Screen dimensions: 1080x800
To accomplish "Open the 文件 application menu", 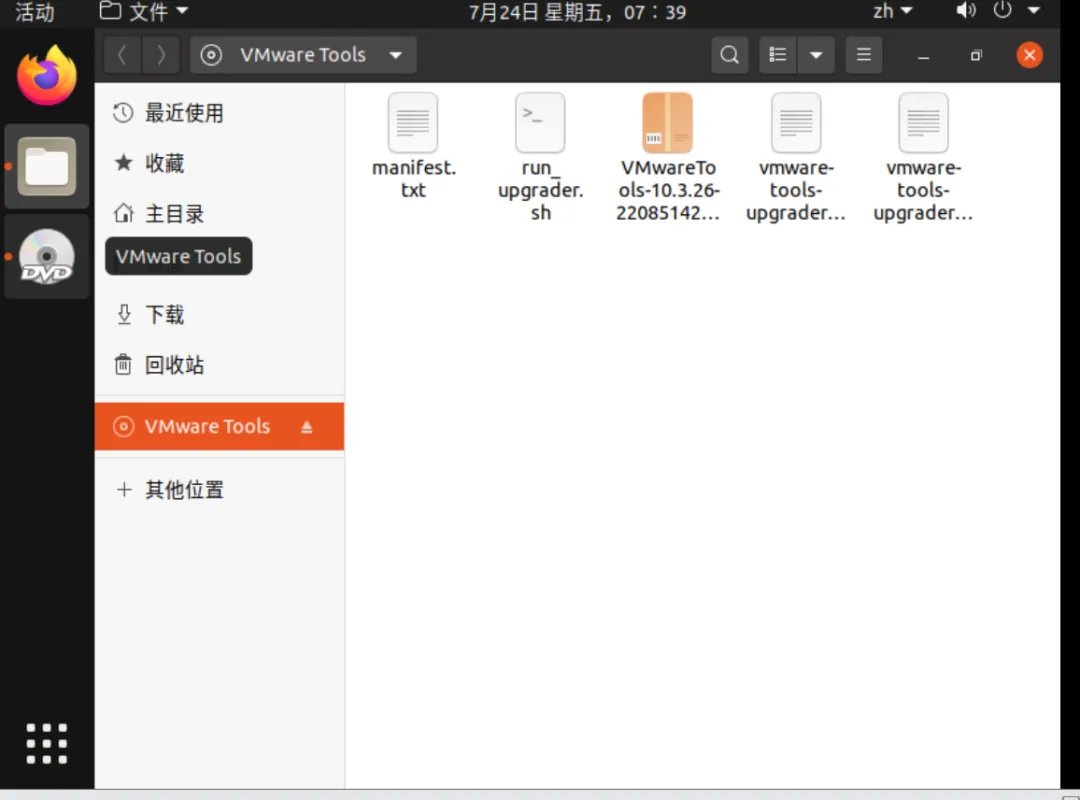I will 144,11.
